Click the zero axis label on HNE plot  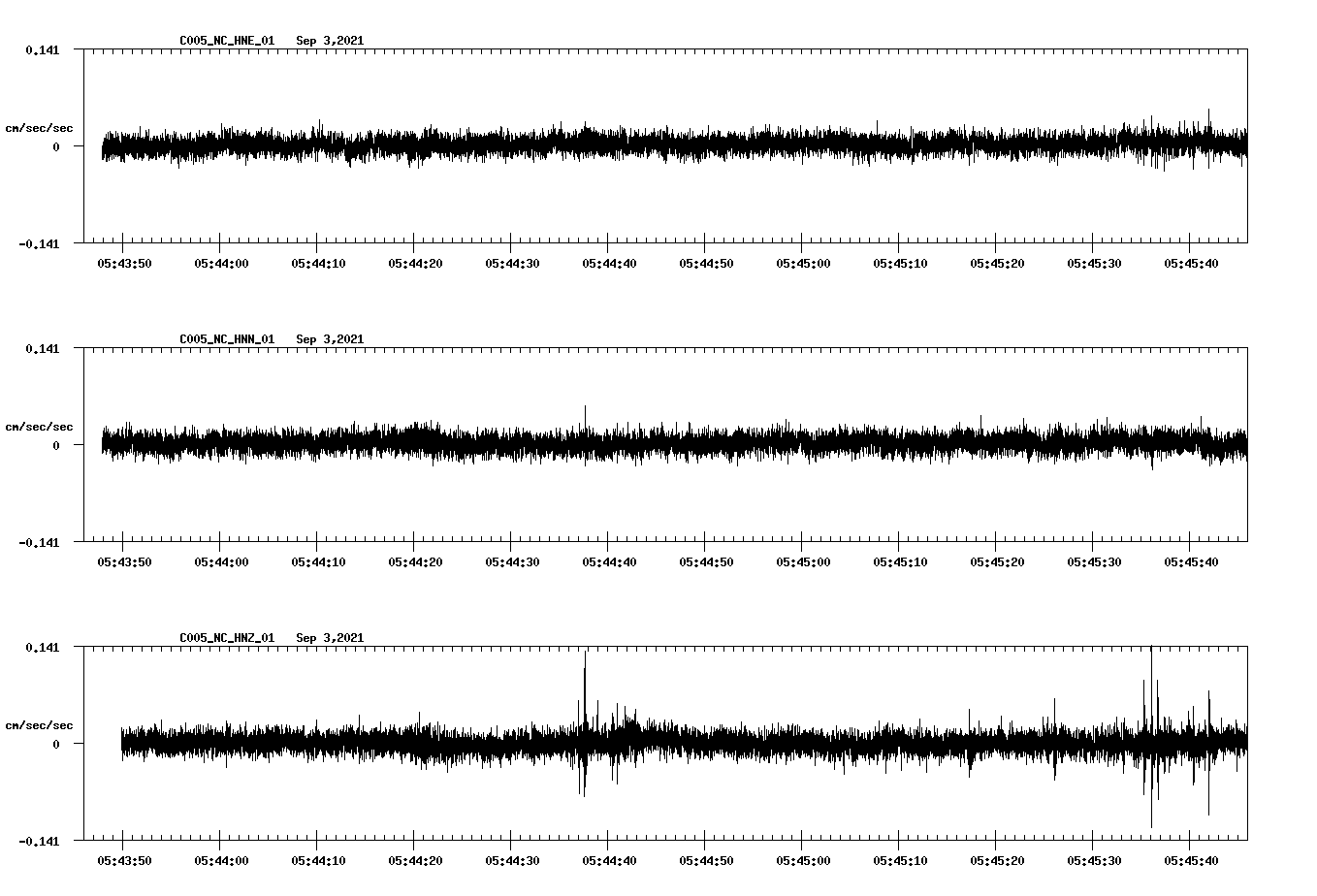coord(56,147)
